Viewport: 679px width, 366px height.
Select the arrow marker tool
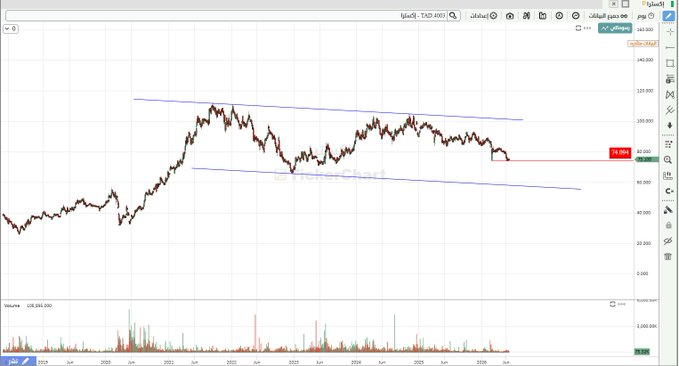click(x=670, y=126)
